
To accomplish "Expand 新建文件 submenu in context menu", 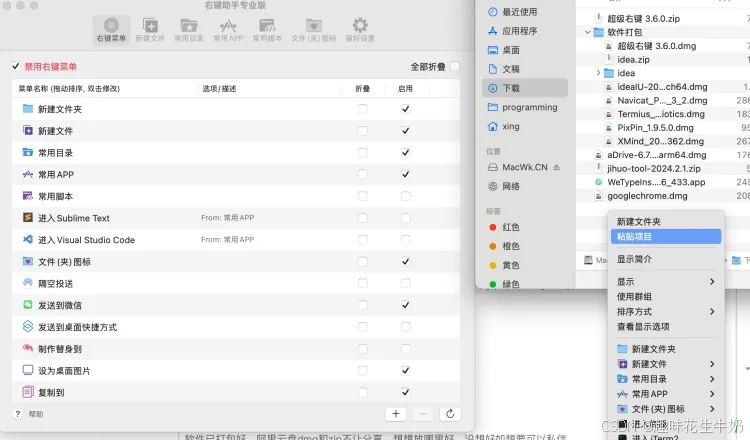I will 712,364.
